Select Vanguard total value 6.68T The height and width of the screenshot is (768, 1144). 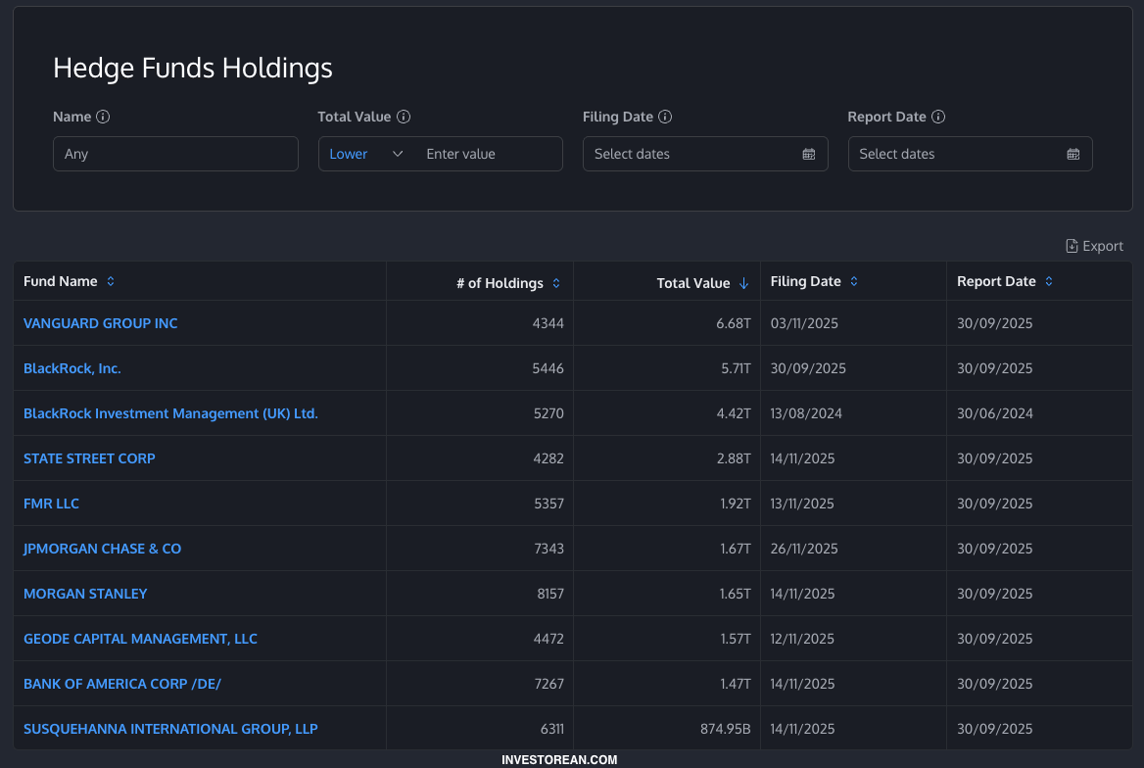pos(733,323)
